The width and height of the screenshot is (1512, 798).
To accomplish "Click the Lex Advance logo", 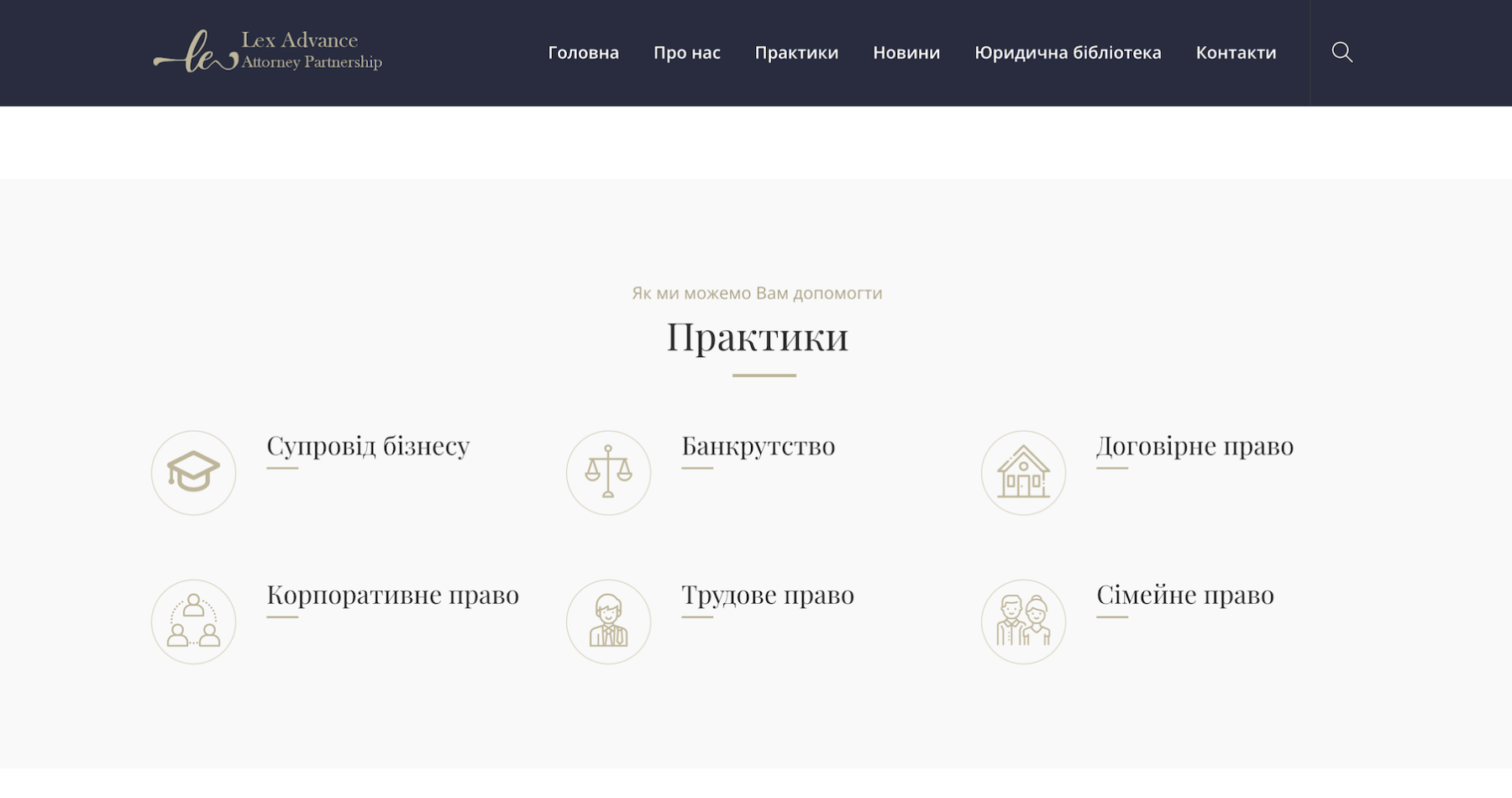I will pos(267,52).
